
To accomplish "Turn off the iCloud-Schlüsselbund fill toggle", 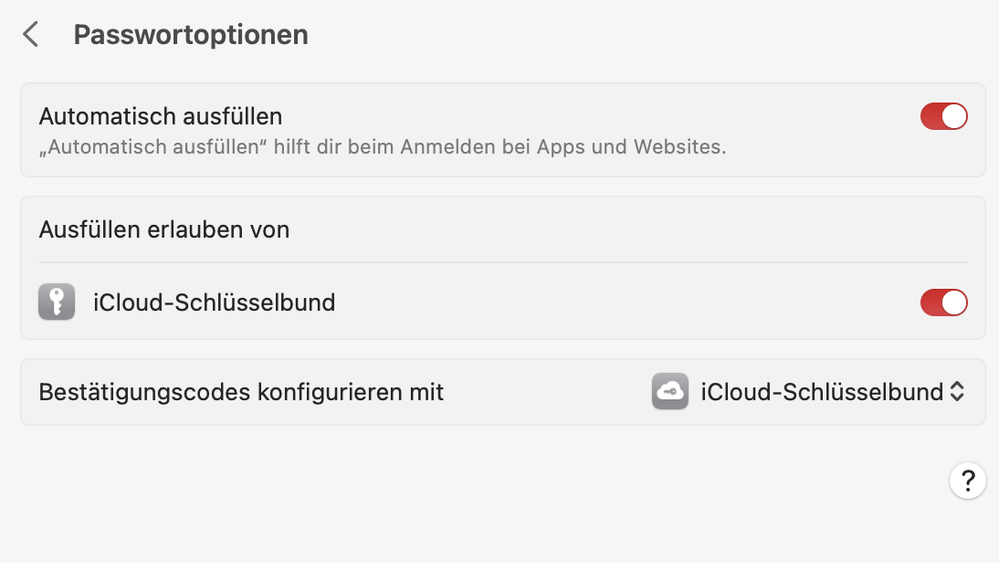I will tap(944, 302).
